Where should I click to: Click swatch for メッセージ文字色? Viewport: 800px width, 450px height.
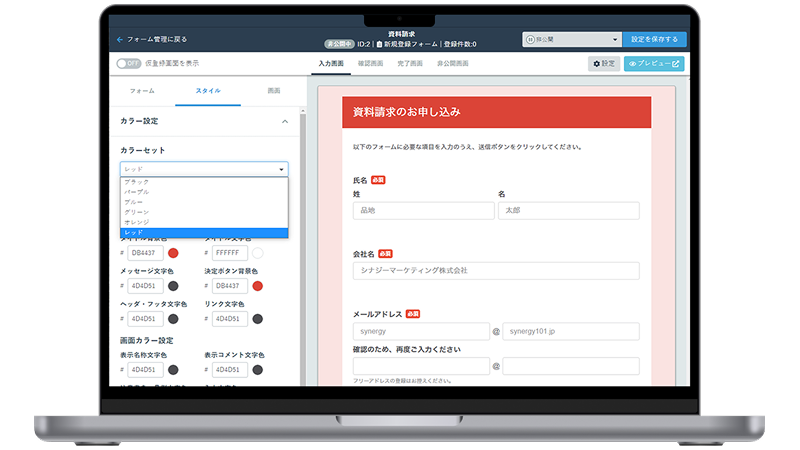173,286
